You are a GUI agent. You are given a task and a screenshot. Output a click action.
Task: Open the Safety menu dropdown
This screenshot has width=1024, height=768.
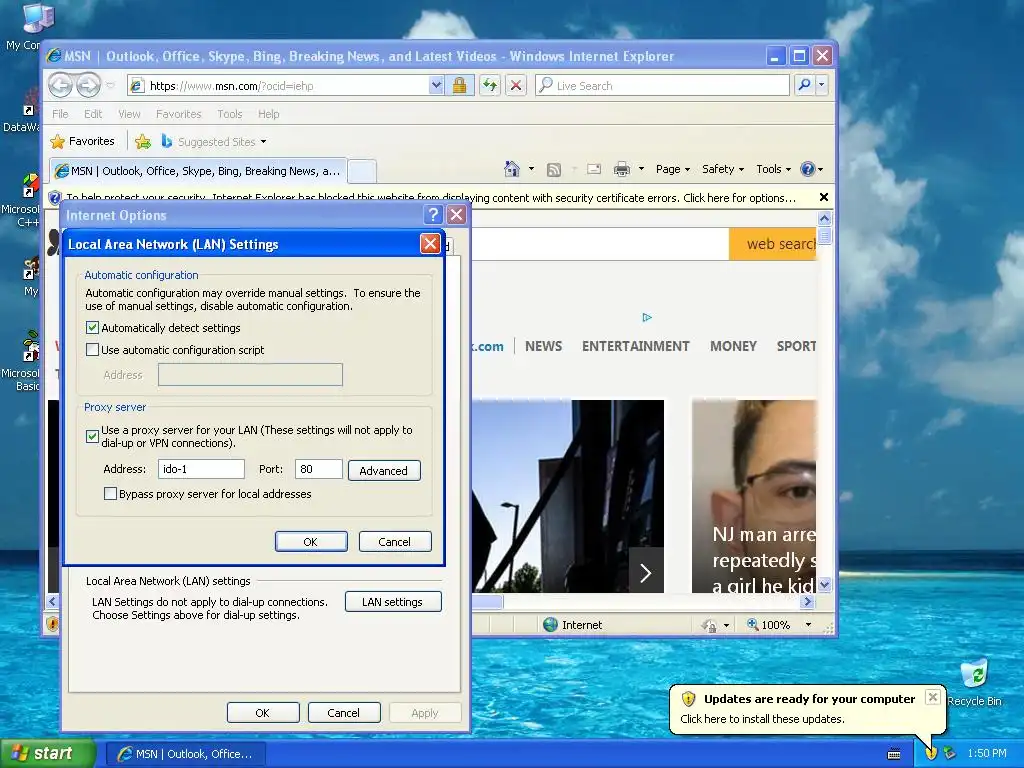click(x=723, y=169)
